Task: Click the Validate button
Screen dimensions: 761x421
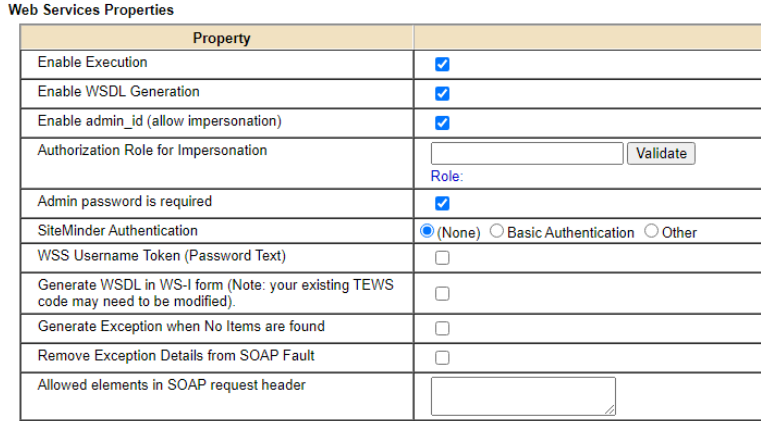Action: pyautogui.click(x=661, y=153)
